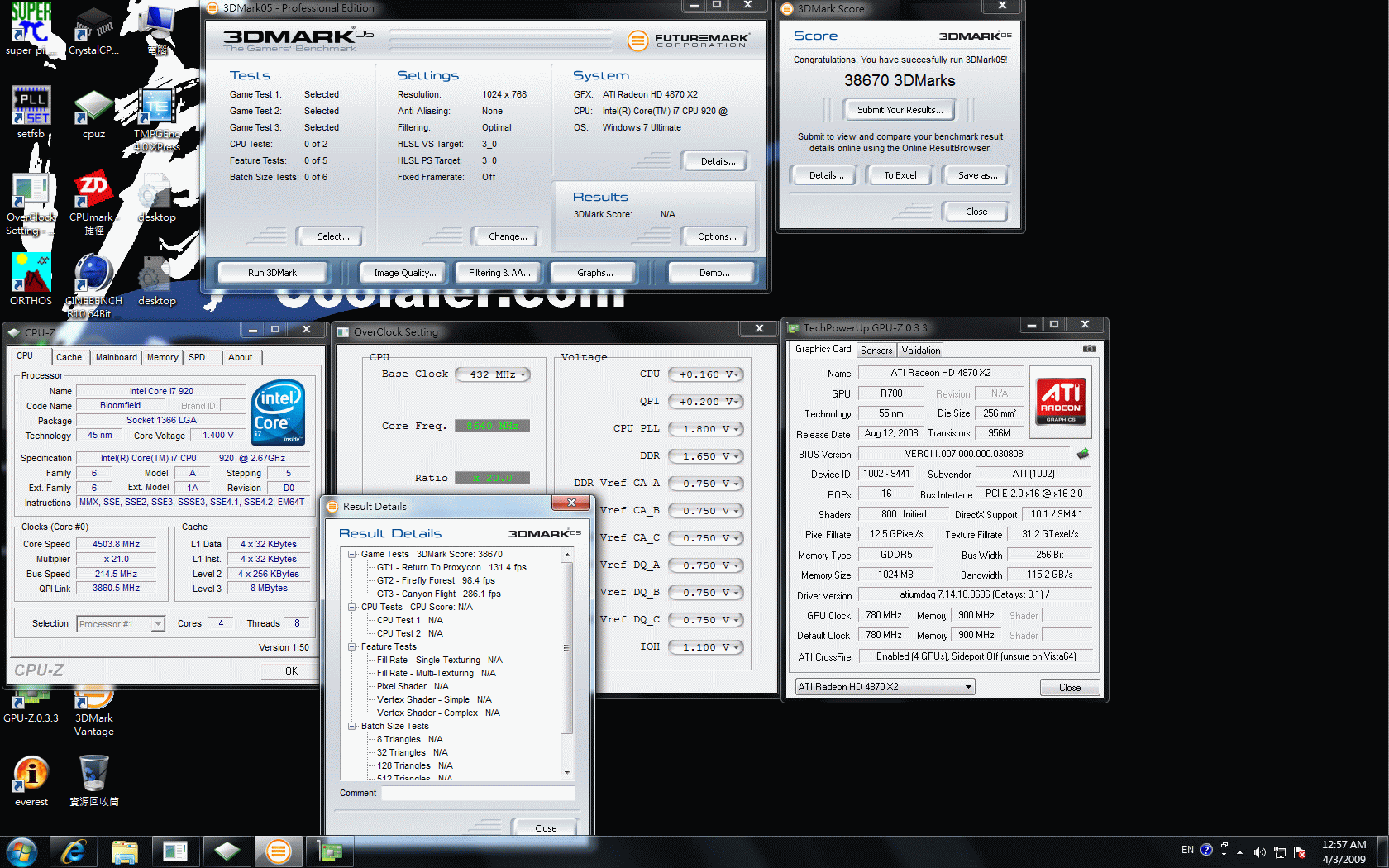Click Select... under Tests in 3DMark05
This screenshot has height=868, width=1389.
333,236
